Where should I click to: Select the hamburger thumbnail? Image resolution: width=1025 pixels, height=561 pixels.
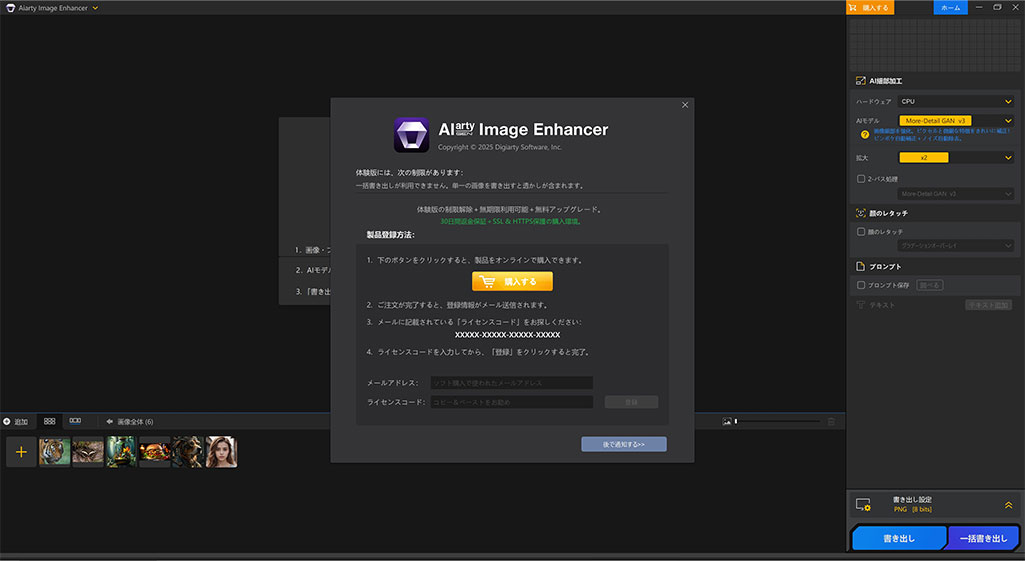(x=154, y=452)
